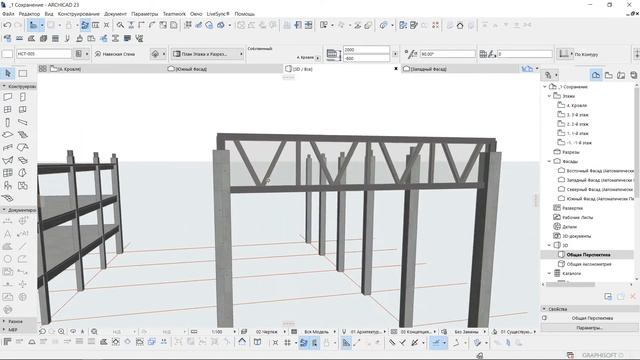Click the HCT-001 ID input field

tap(44, 54)
